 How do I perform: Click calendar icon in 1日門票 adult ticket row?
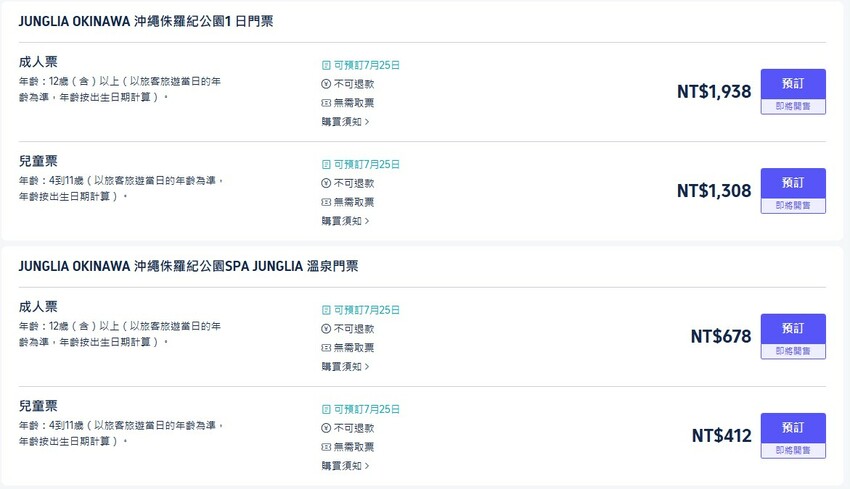(326, 65)
